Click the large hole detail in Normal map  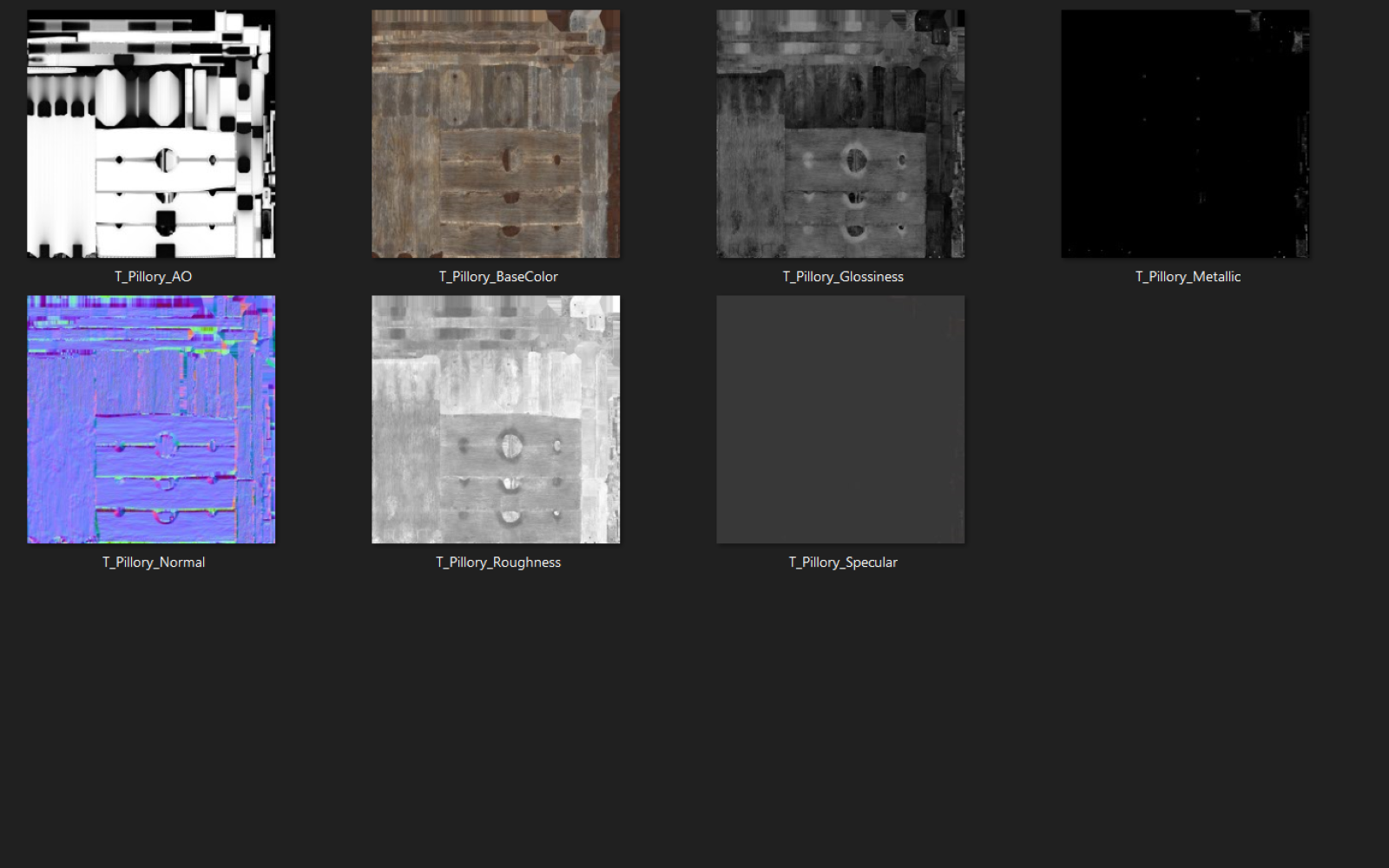click(165, 445)
